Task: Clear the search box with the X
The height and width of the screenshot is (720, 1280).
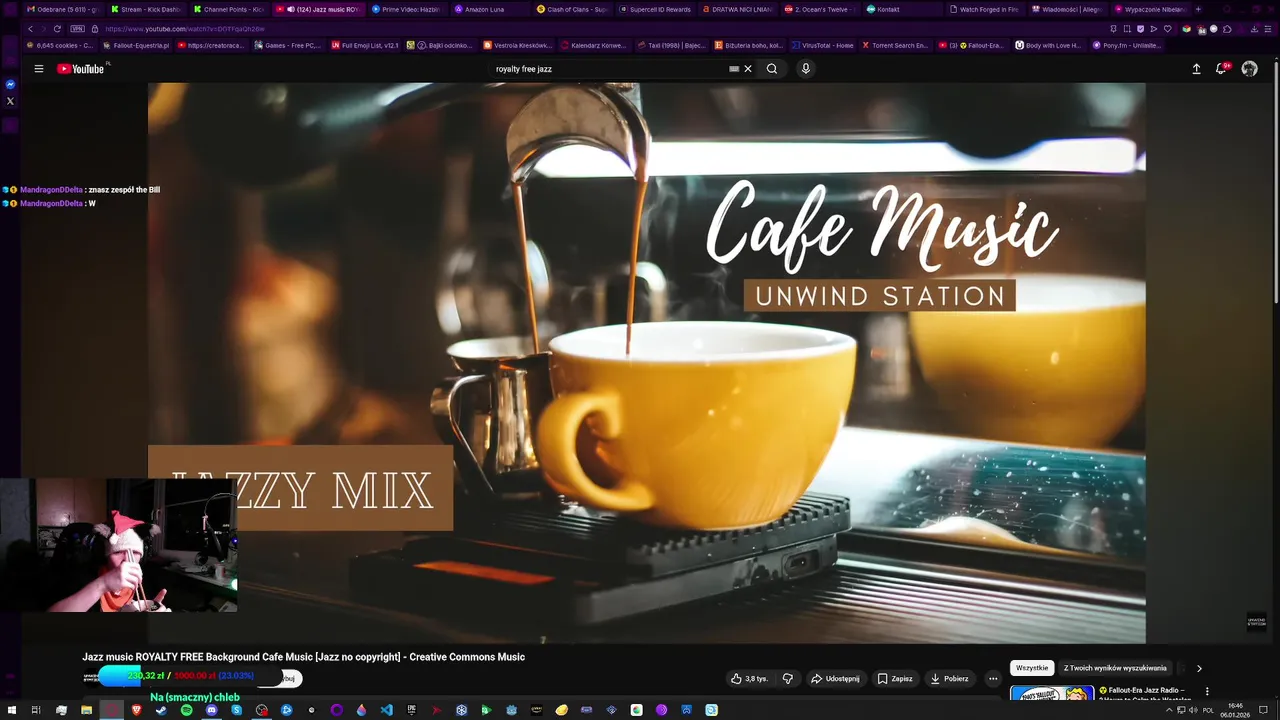Action: [x=747, y=69]
